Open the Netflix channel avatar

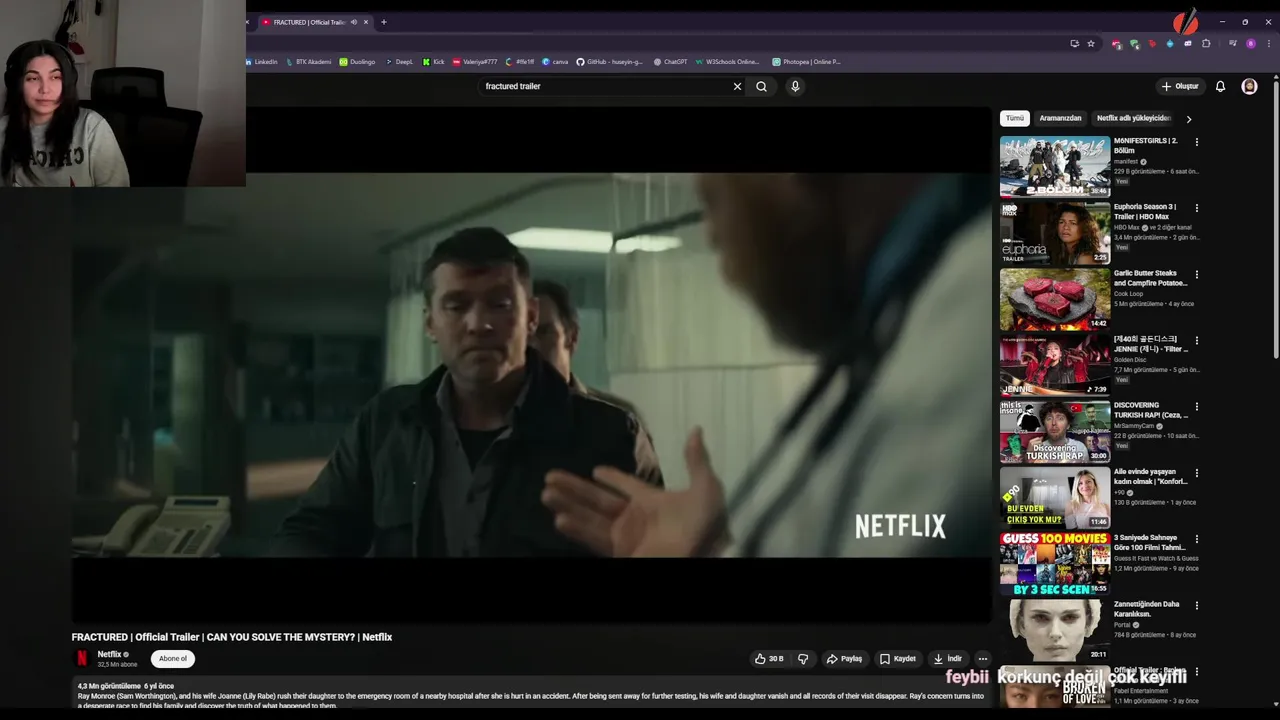click(x=82, y=658)
